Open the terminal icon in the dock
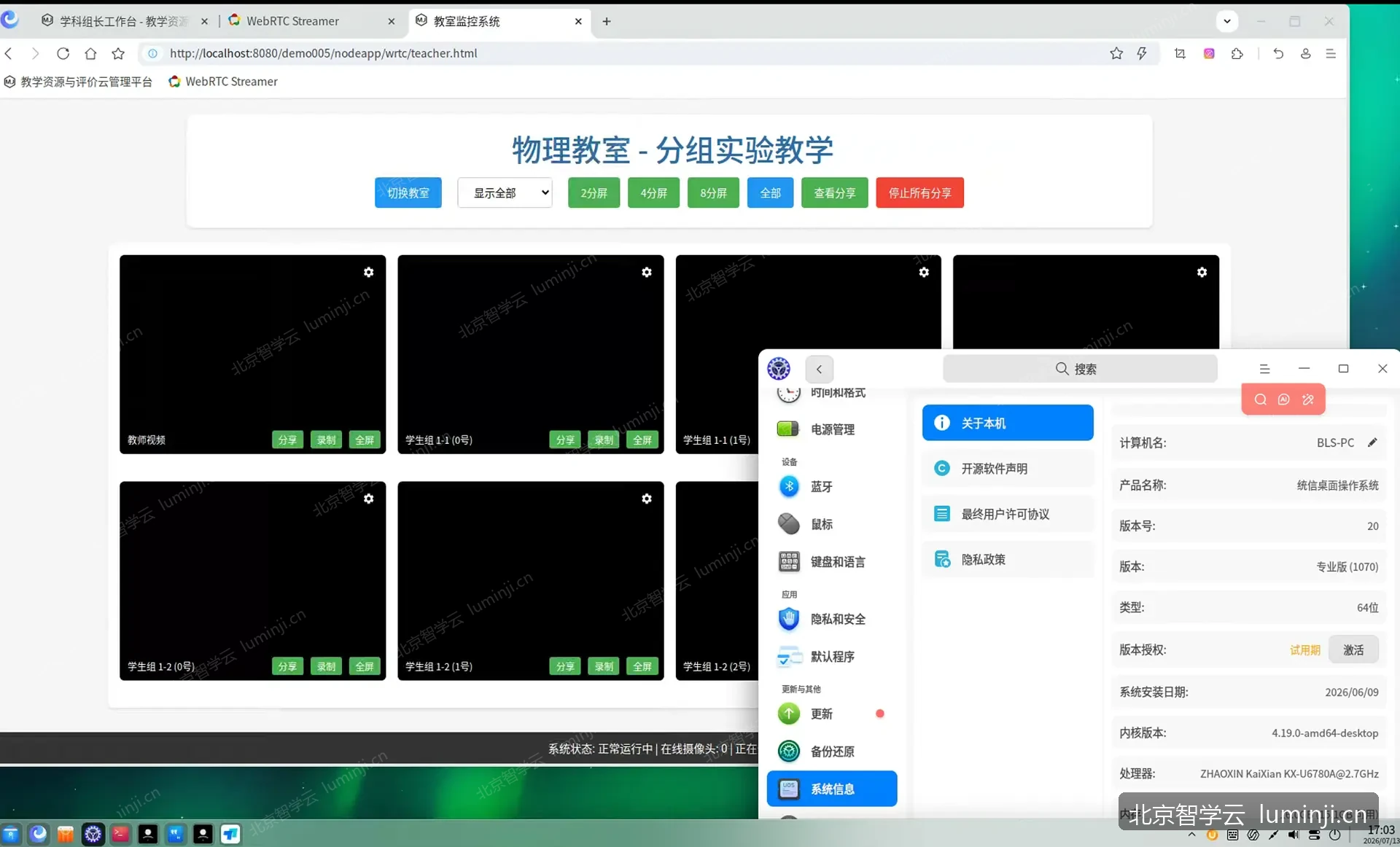This screenshot has height=847, width=1400. pos(120,834)
